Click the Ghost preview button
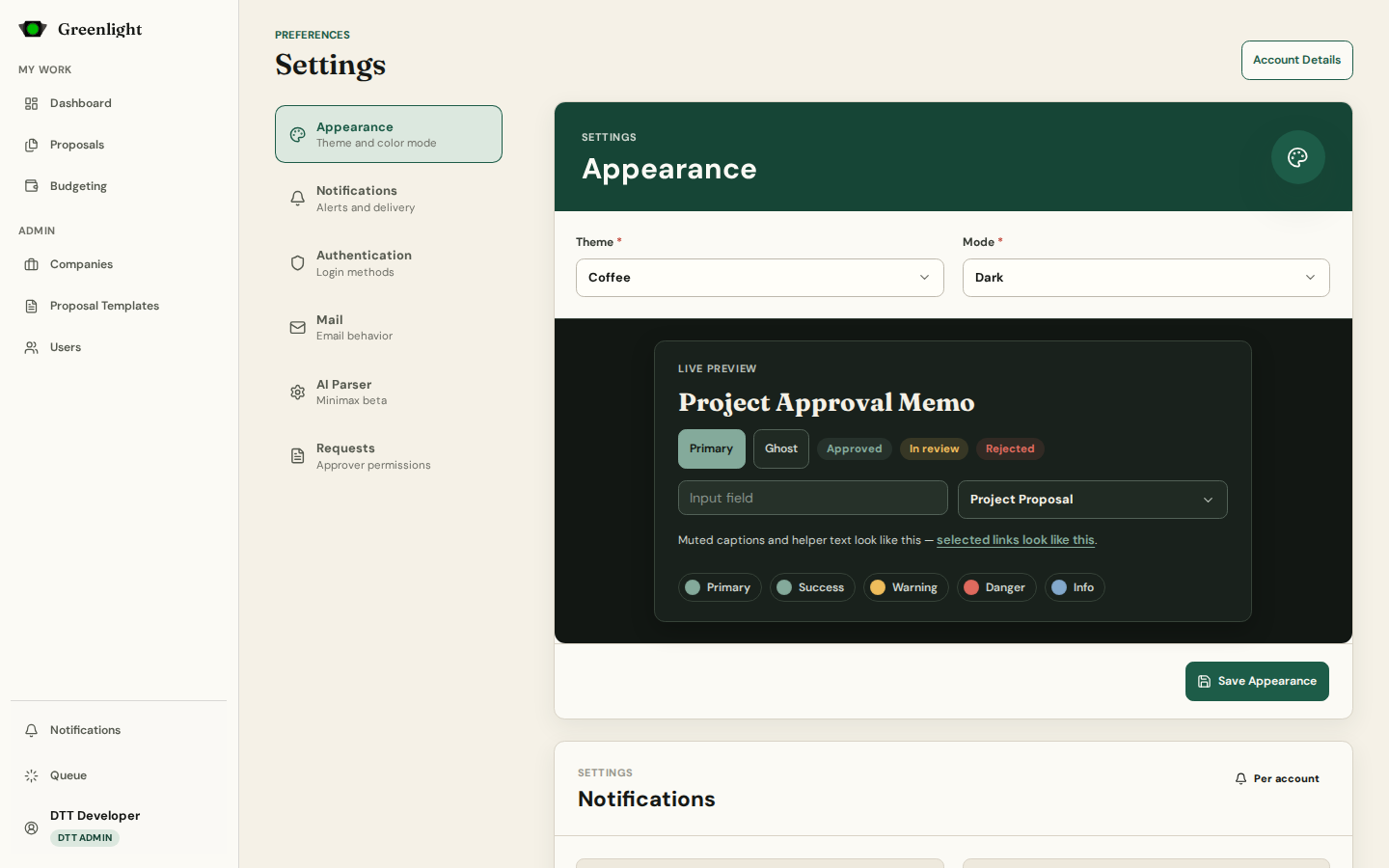Image resolution: width=1389 pixels, height=868 pixels. (x=781, y=448)
